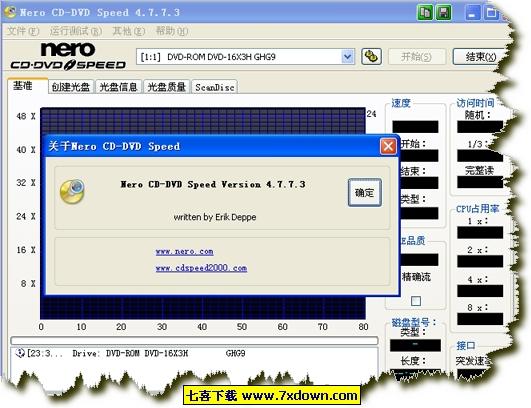Toggle the accurate stream checkbox
Image resolution: width=531 pixels, height=408 pixels.
coord(416,301)
